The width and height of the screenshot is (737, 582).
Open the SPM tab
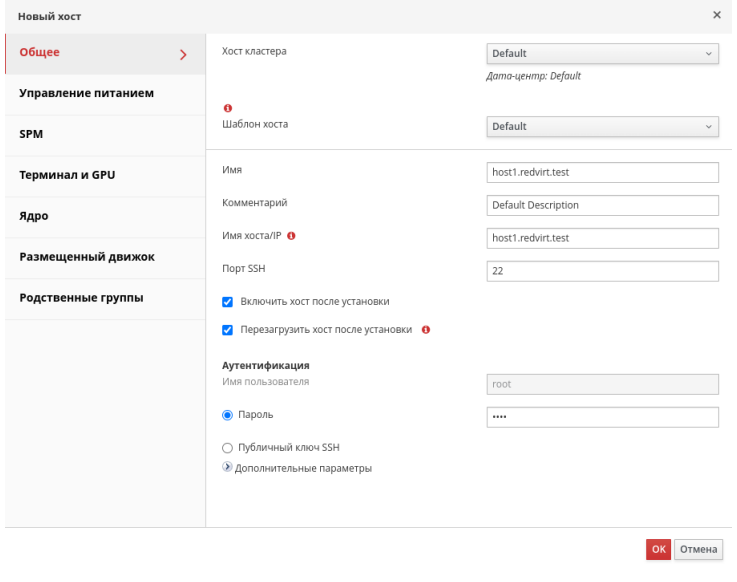tap(105, 134)
